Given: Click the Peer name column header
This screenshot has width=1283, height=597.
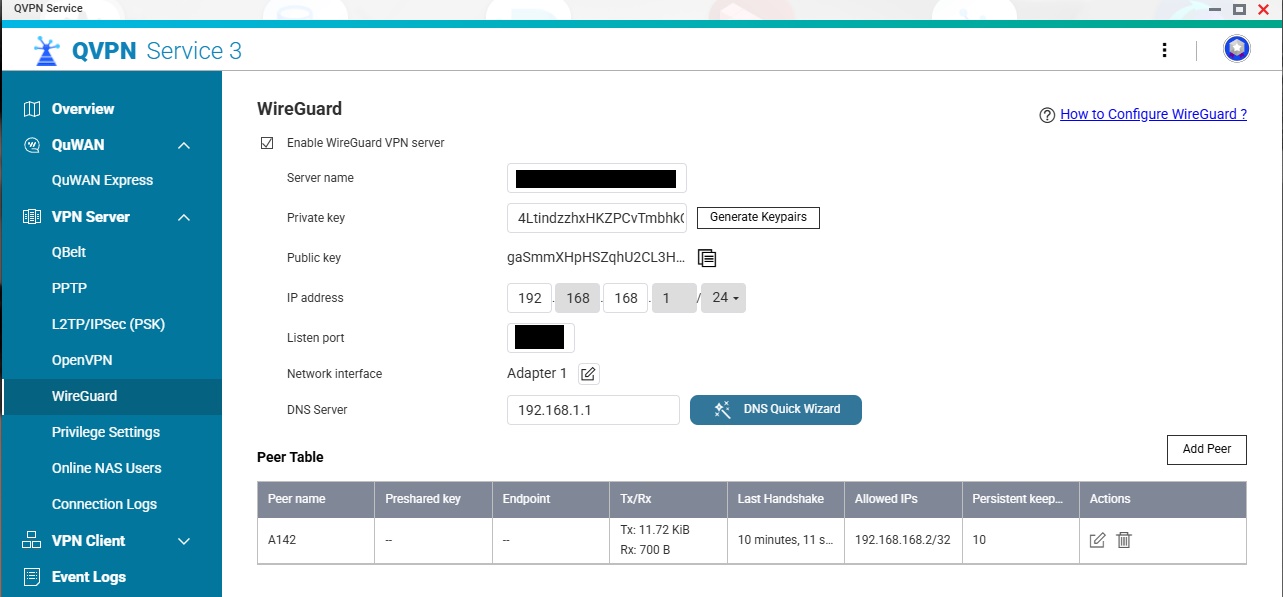Looking at the screenshot, I should click(316, 499).
